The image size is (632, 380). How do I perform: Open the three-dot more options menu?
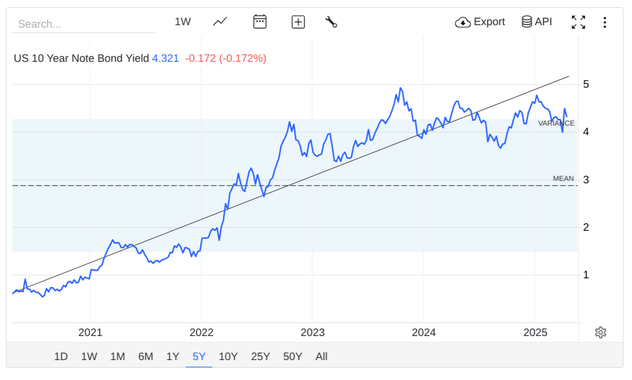point(604,22)
